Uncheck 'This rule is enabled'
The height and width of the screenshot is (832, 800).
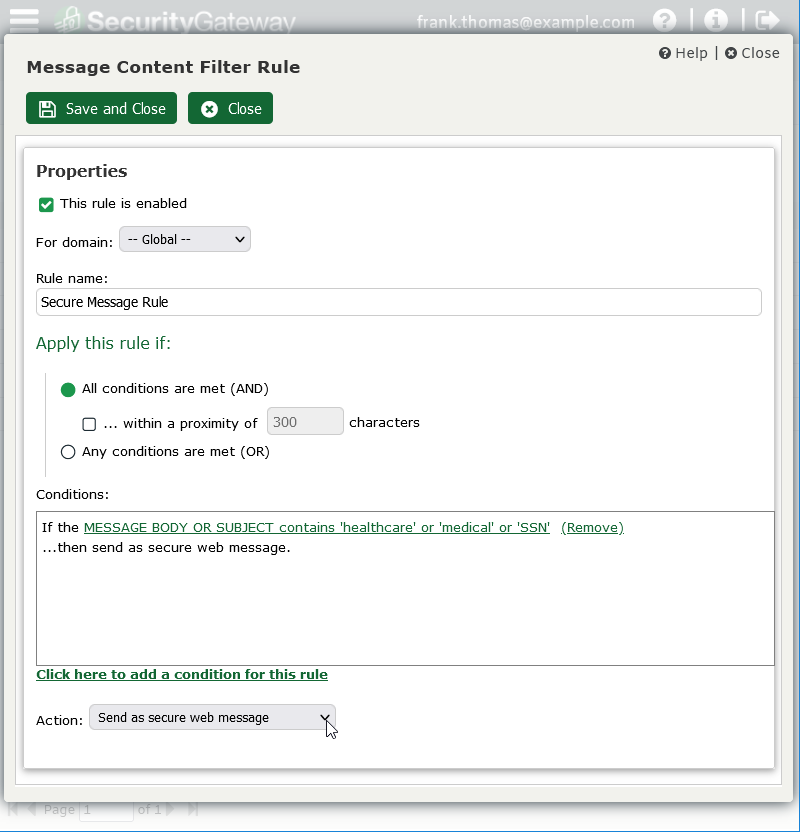pos(46,204)
